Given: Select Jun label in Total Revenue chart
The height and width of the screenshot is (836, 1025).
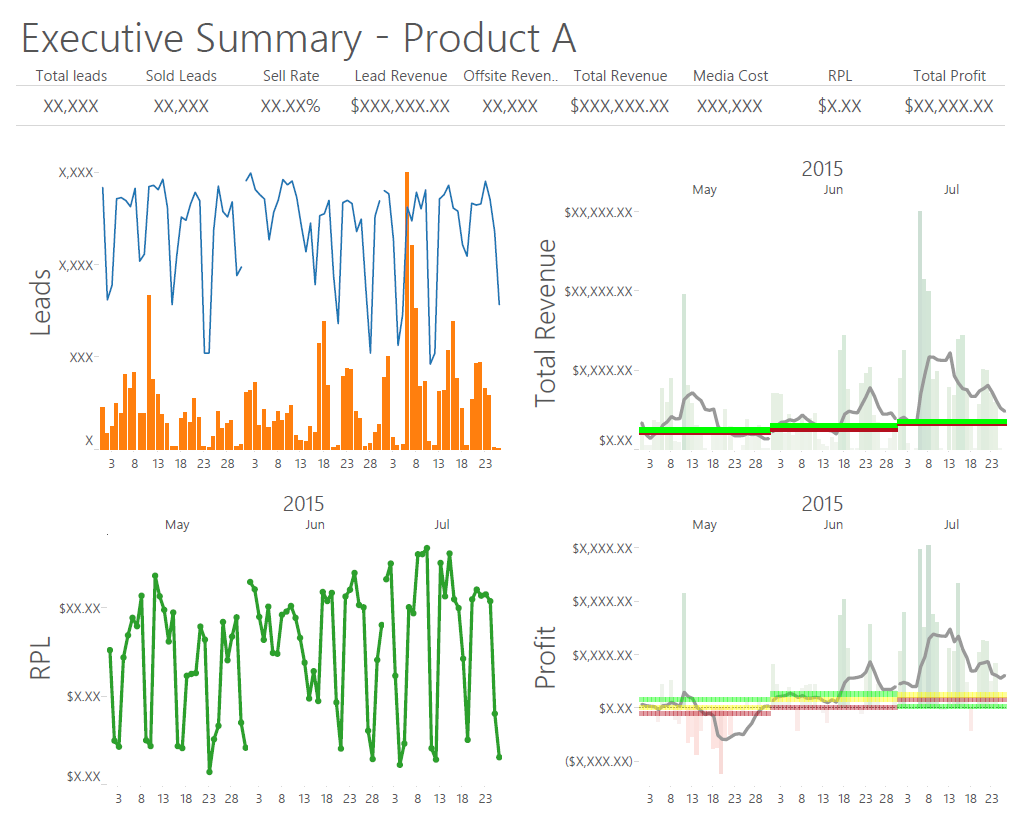Looking at the screenshot, I should (833, 190).
